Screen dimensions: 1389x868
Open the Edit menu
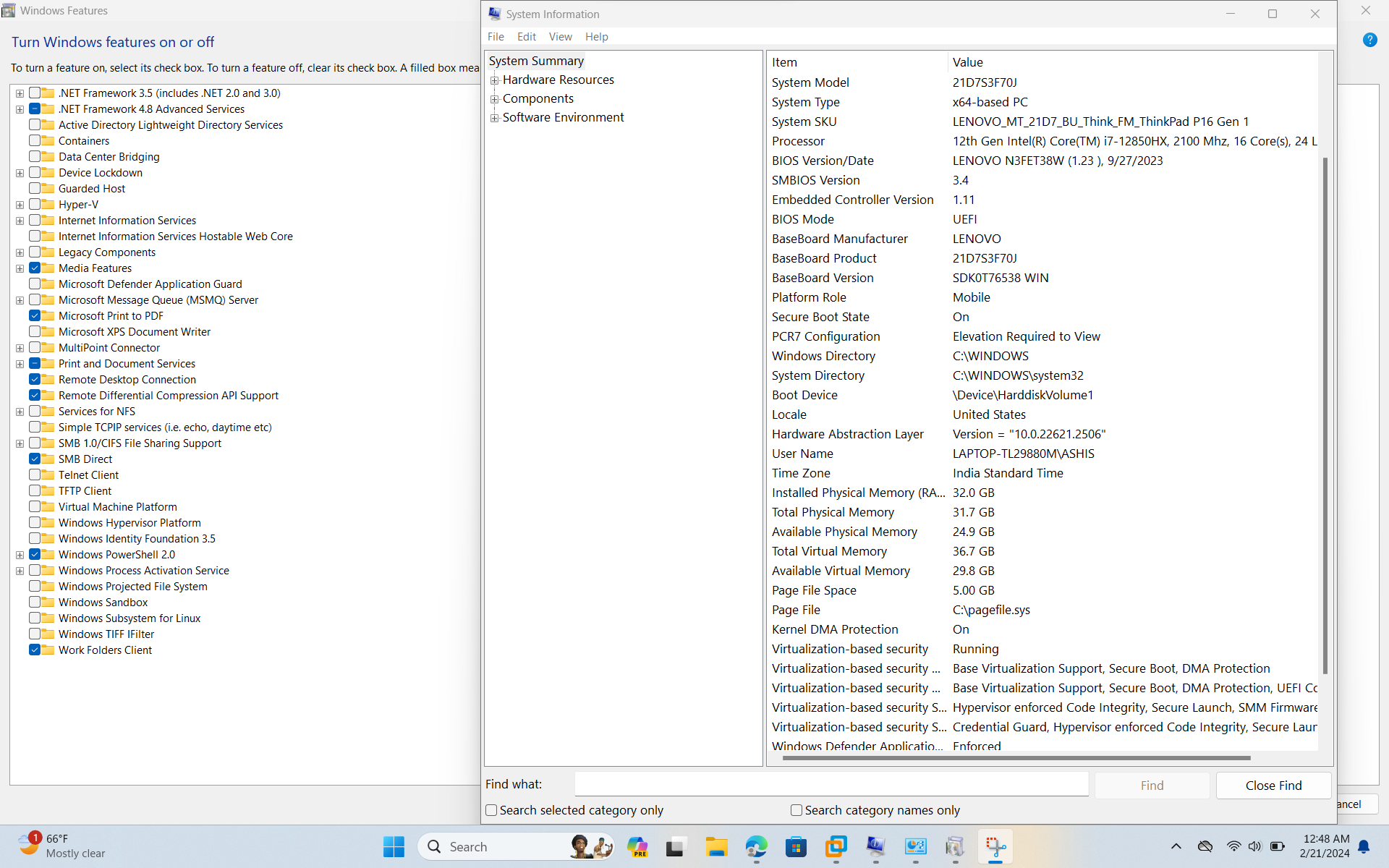pos(527,37)
